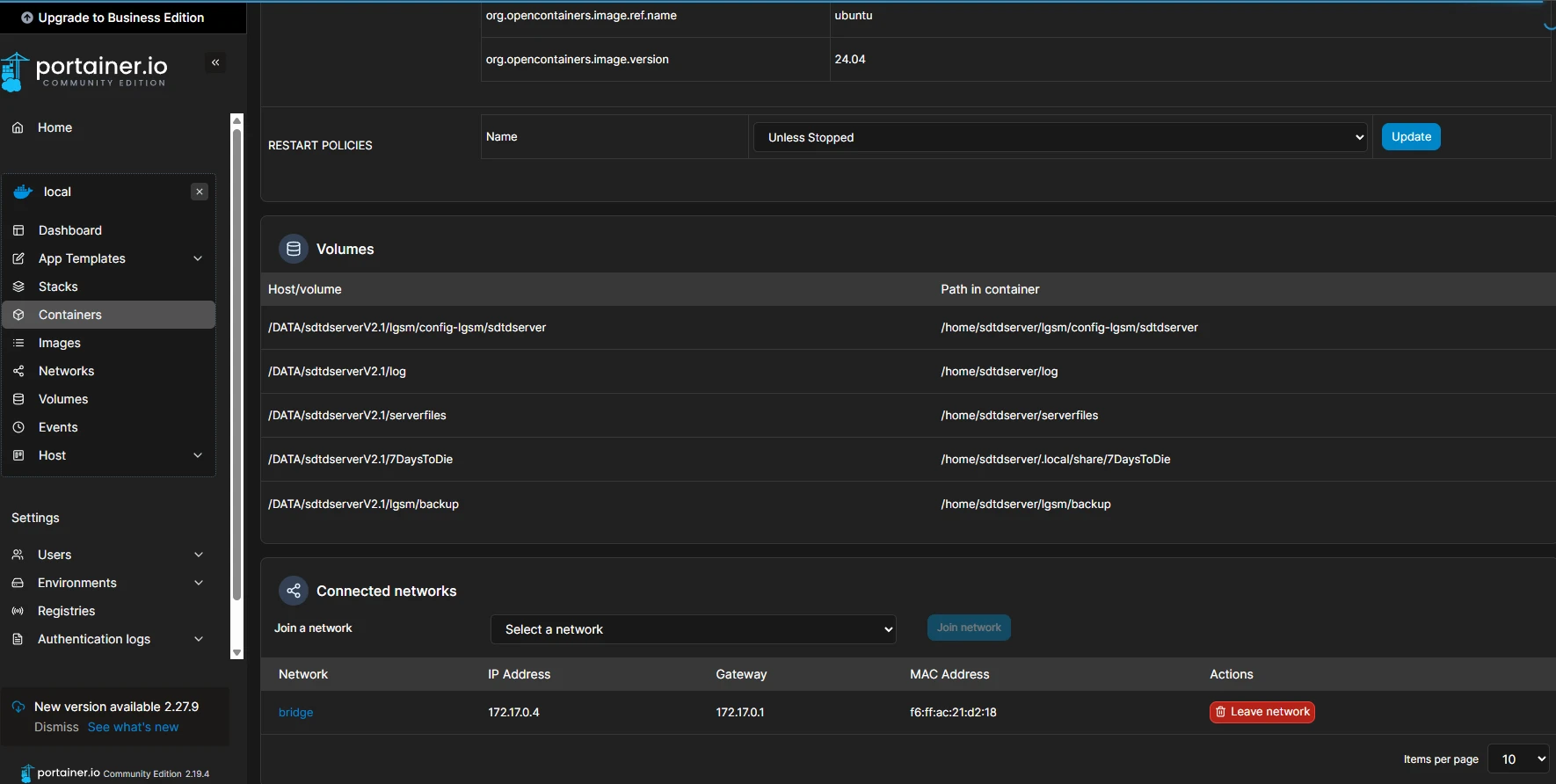Open the Stacks menu item
Viewport: 1556px width, 784px height.
[x=58, y=287]
